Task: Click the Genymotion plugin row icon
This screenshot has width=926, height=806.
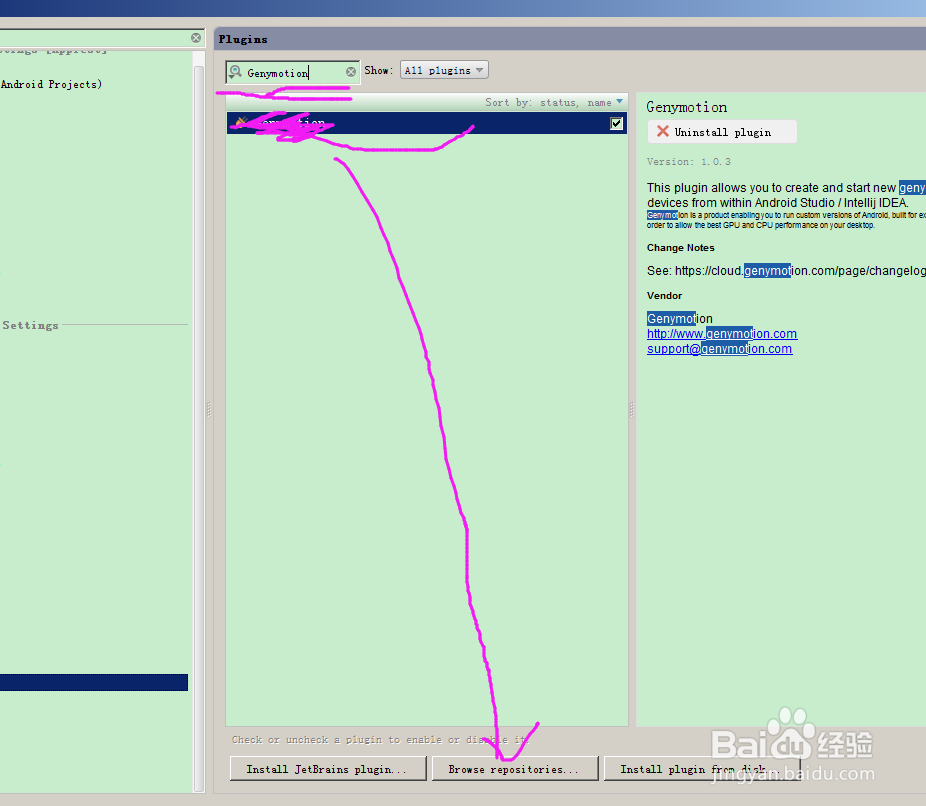Action: pos(241,122)
